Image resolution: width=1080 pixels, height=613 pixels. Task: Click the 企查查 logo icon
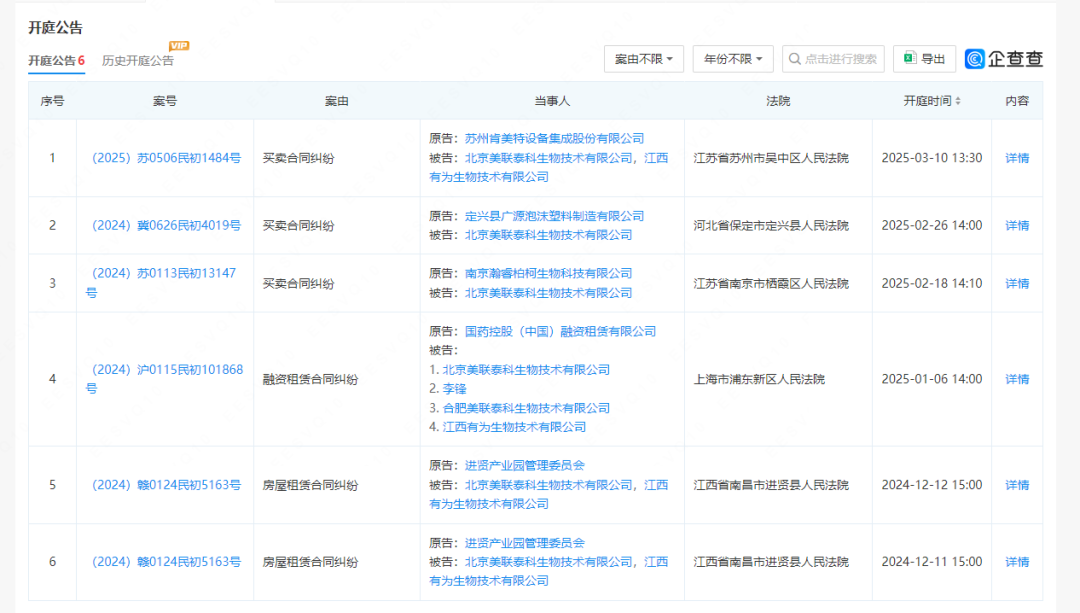(x=975, y=59)
